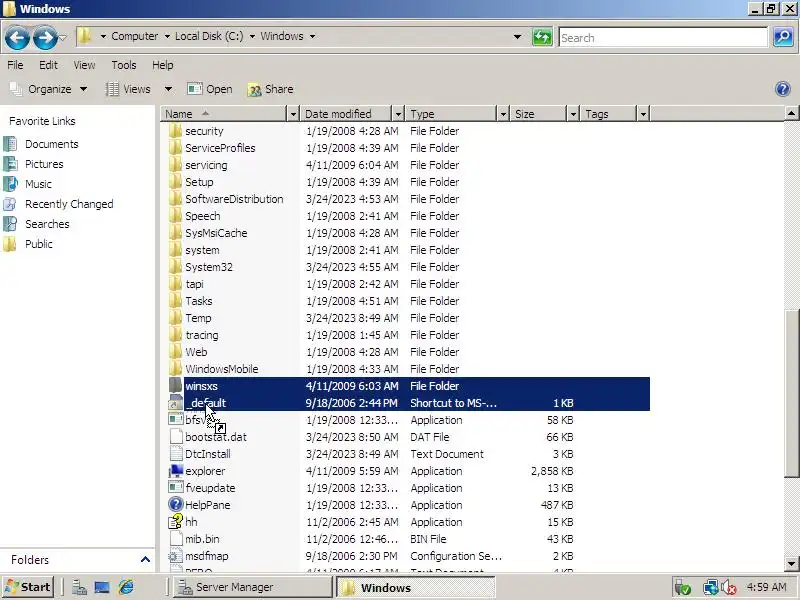Go forward with the Forward arrow button
Screen dimensions: 800x600
[45, 37]
